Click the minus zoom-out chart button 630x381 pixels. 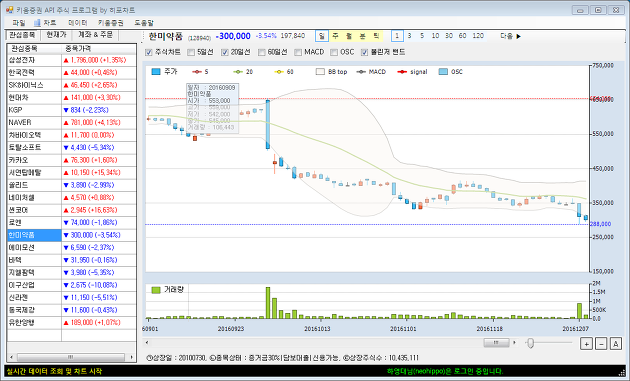tap(601, 344)
